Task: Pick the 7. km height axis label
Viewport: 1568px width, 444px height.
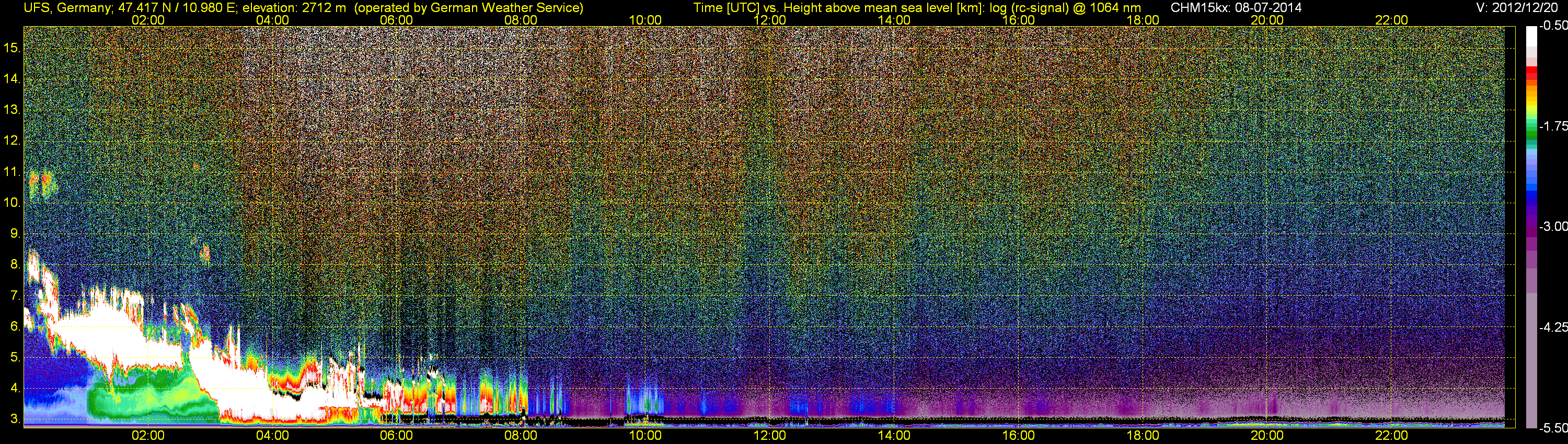Action: (x=15, y=296)
